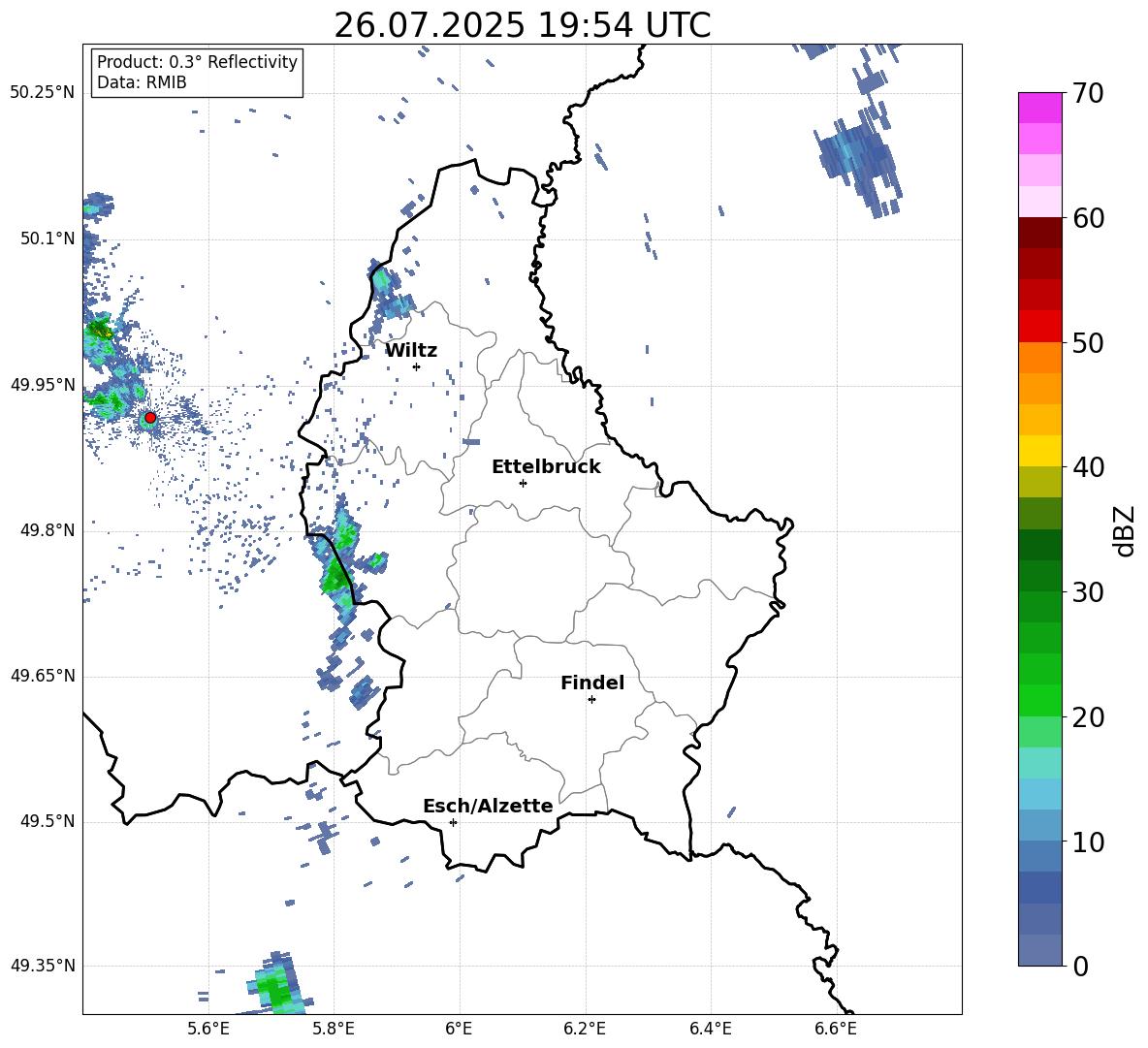This screenshot has height=1048, width=1148.
Task: Click the Ettelbruck station cross marker
Action: (x=523, y=483)
